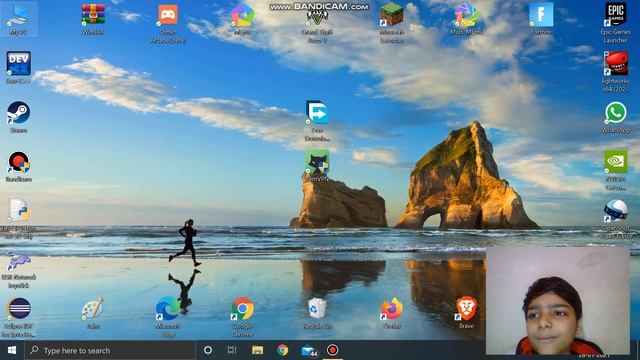The width and height of the screenshot is (640, 360).
Task: Open the Windows Start menu
Action: [x=12, y=350]
